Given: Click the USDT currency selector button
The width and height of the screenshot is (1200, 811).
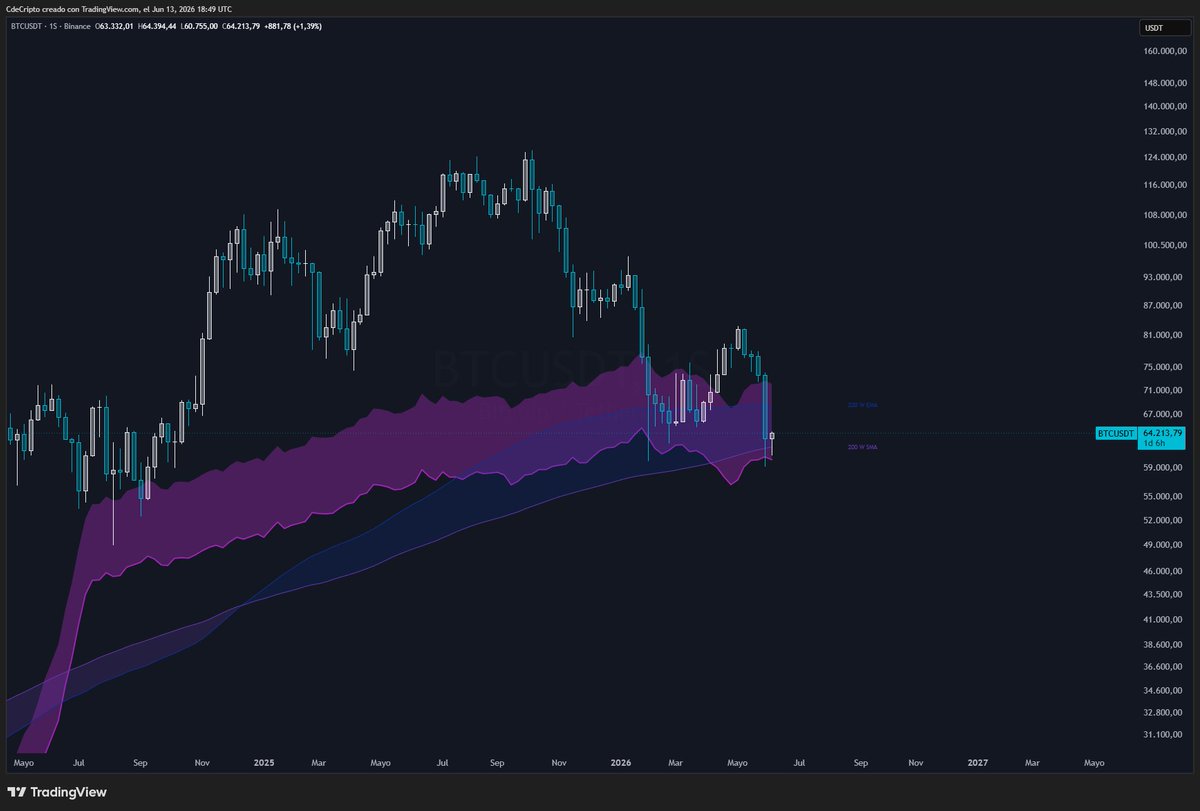Looking at the screenshot, I should tap(1164, 27).
